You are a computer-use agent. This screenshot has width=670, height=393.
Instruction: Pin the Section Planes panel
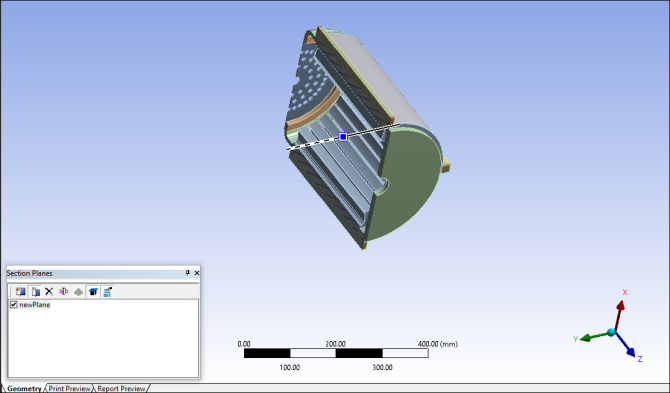(187, 273)
